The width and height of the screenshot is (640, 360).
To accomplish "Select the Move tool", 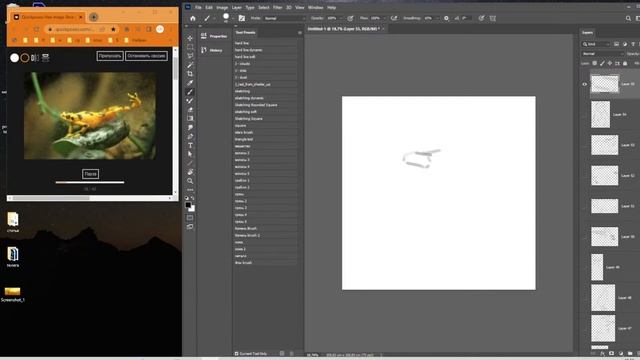I will click(190, 38).
